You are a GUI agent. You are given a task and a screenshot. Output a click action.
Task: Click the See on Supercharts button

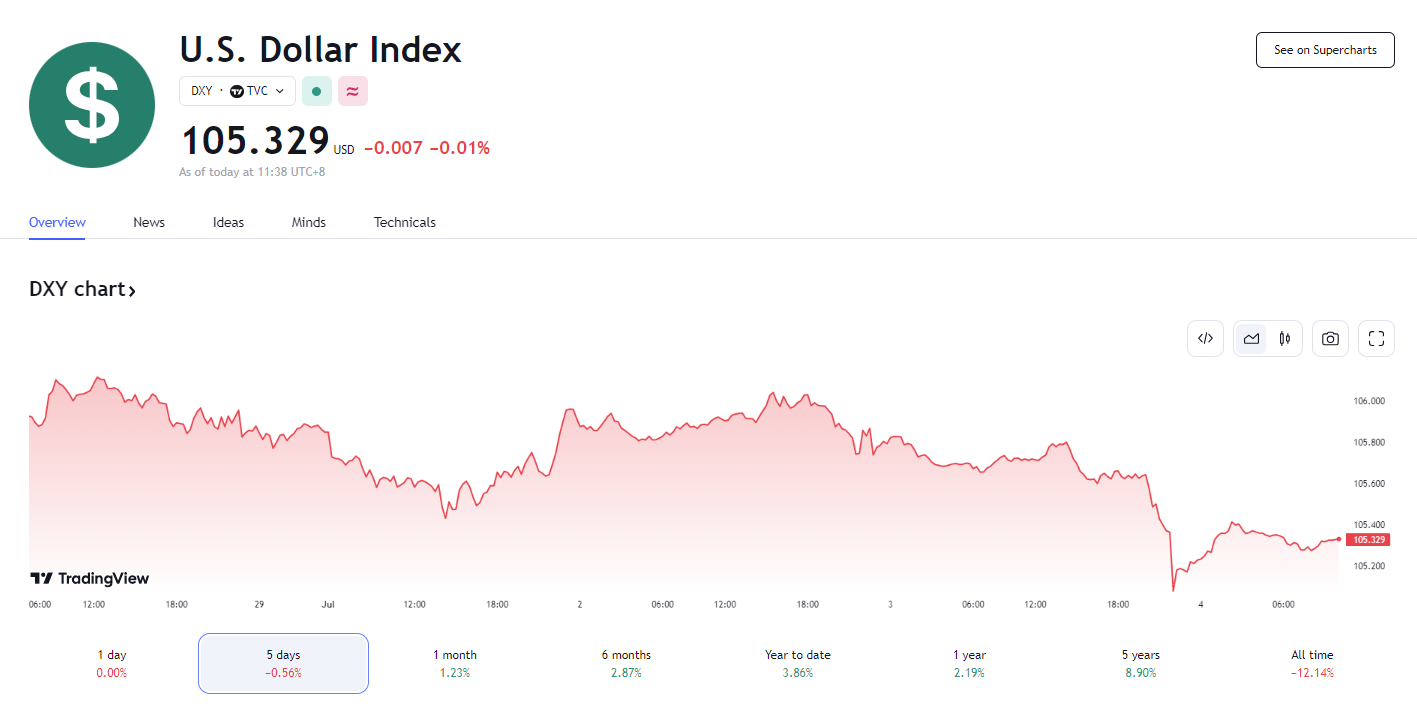(1325, 50)
